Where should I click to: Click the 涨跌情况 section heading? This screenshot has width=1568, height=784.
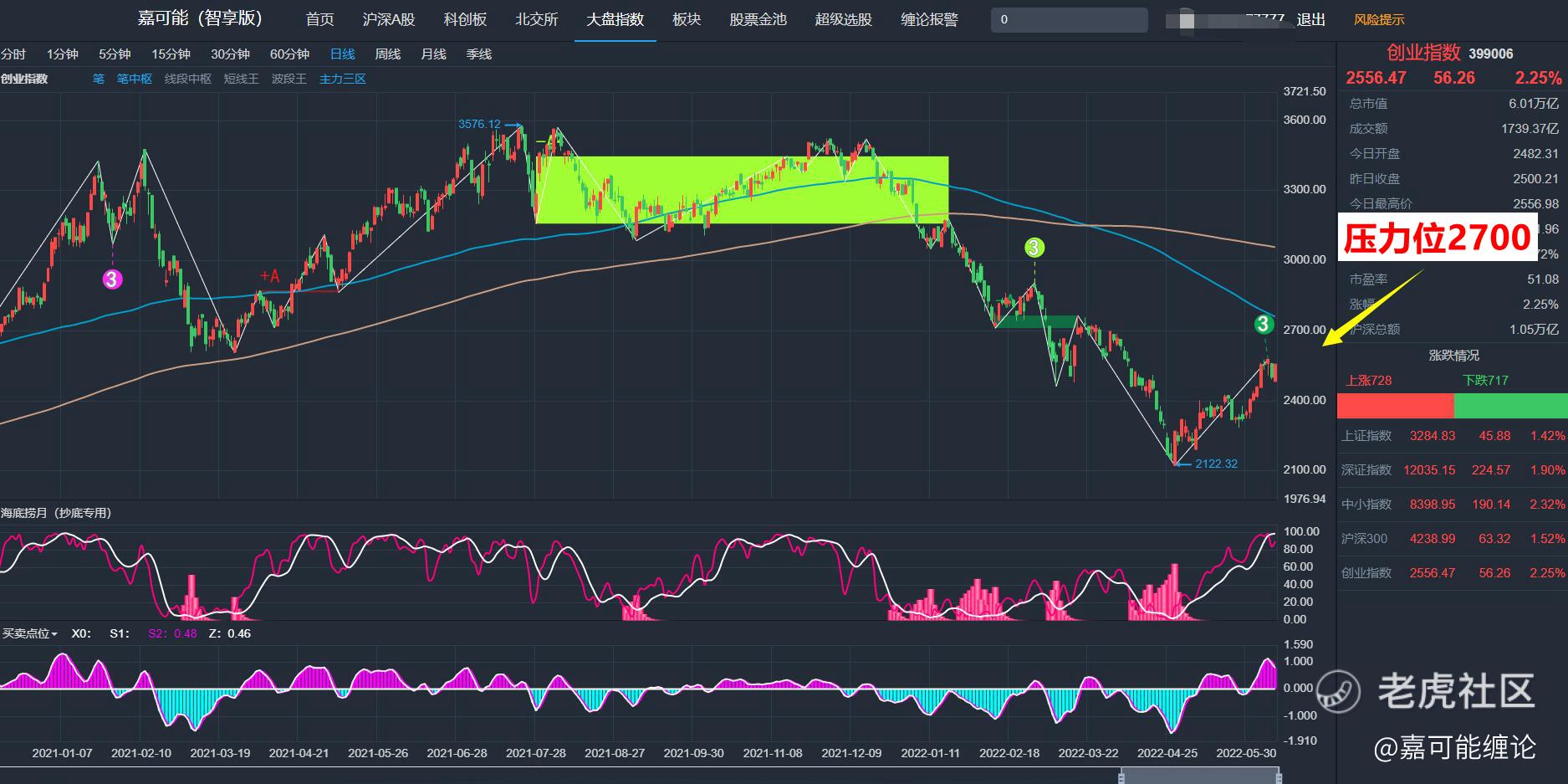(x=1453, y=356)
